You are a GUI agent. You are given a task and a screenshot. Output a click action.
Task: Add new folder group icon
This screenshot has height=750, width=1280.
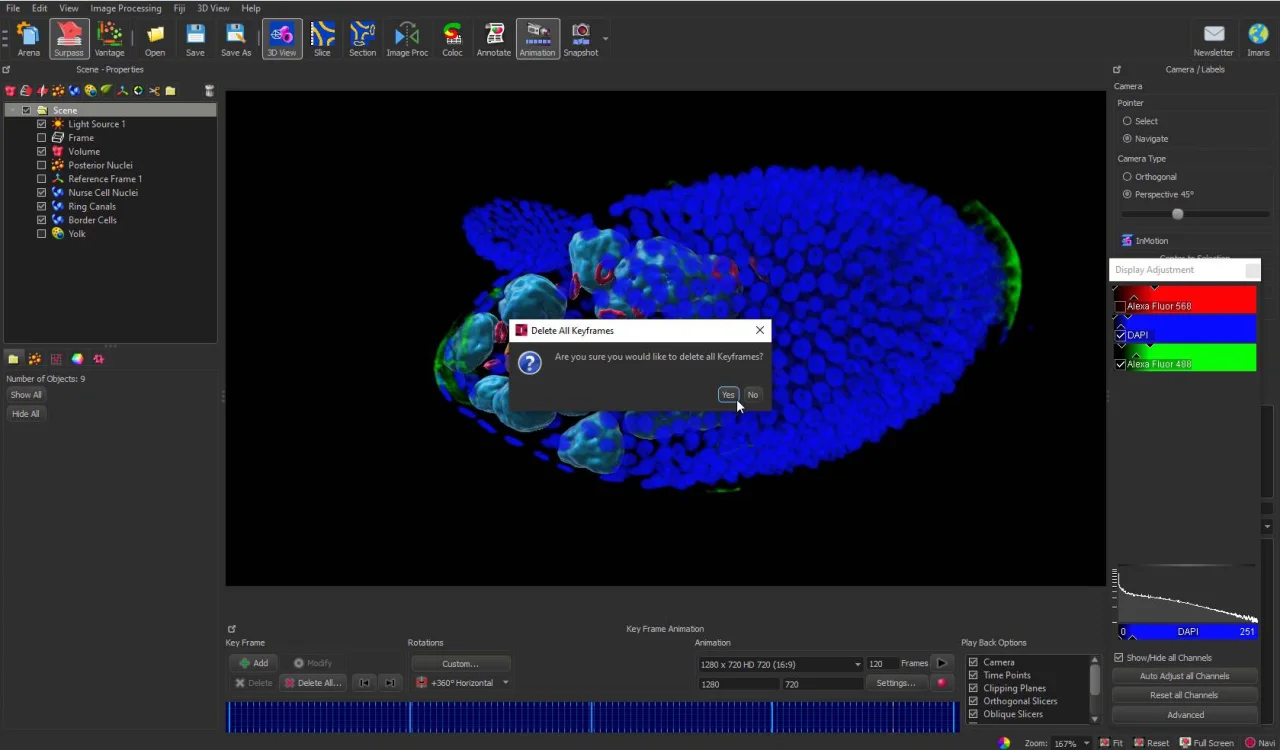pyautogui.click(x=170, y=91)
